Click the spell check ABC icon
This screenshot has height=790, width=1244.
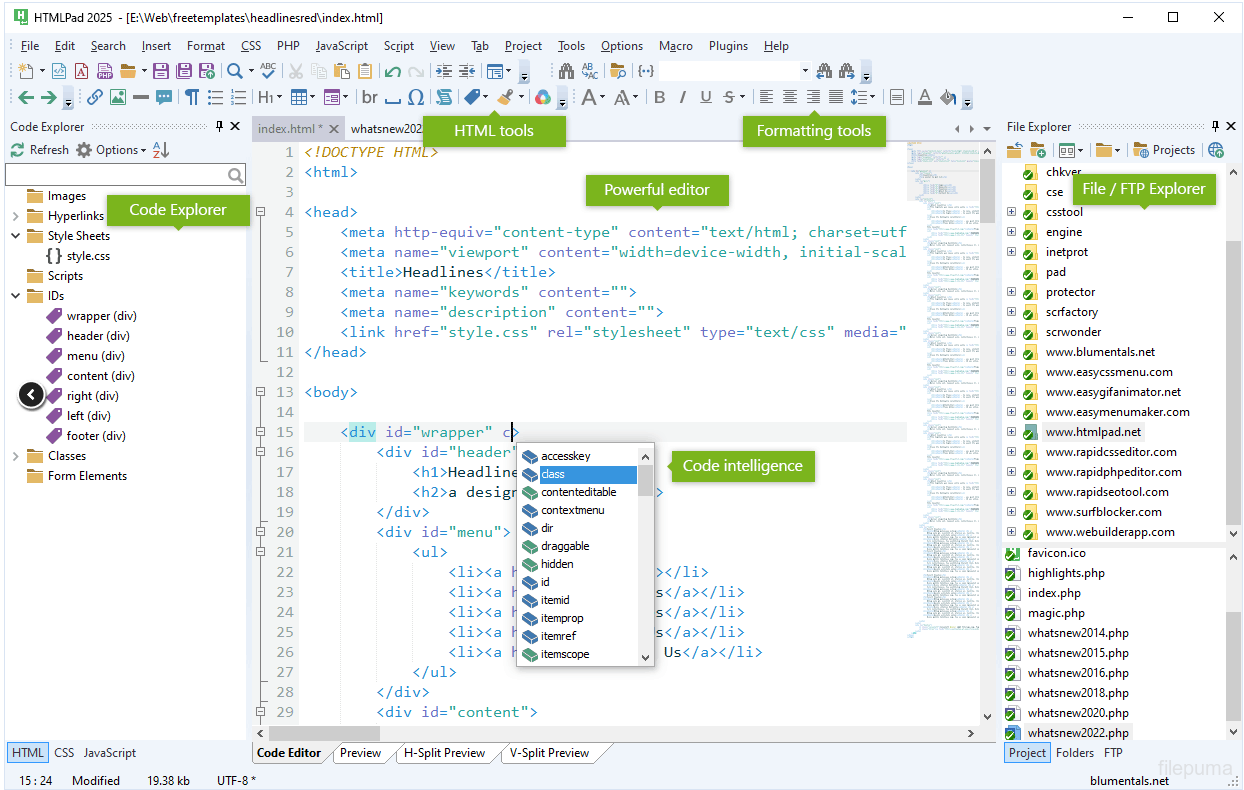tap(267, 71)
